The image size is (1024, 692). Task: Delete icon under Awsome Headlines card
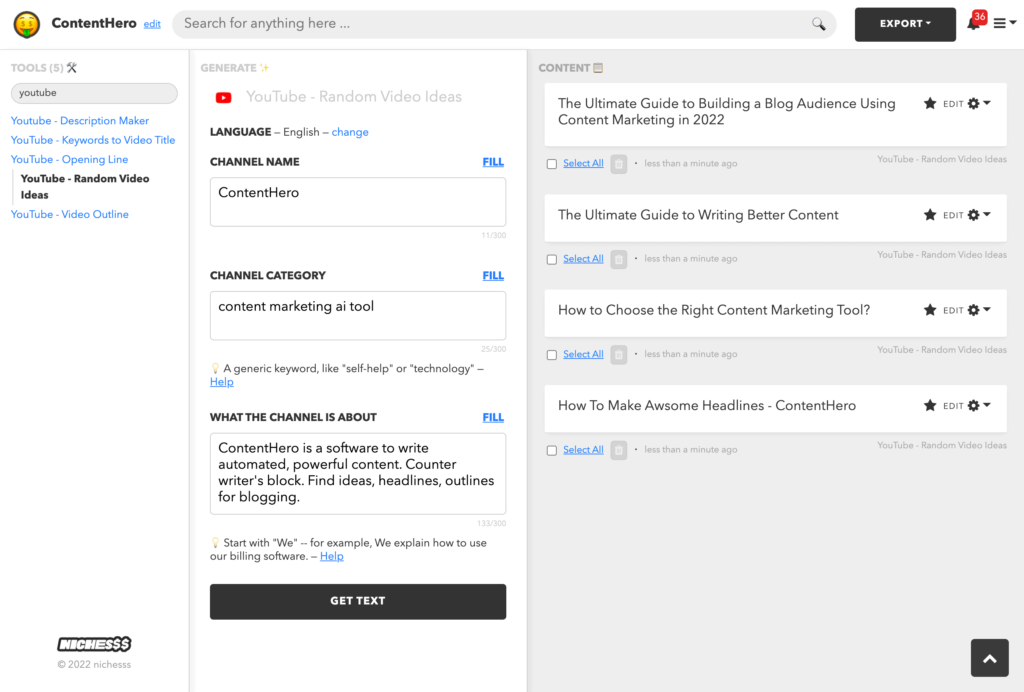pos(618,450)
